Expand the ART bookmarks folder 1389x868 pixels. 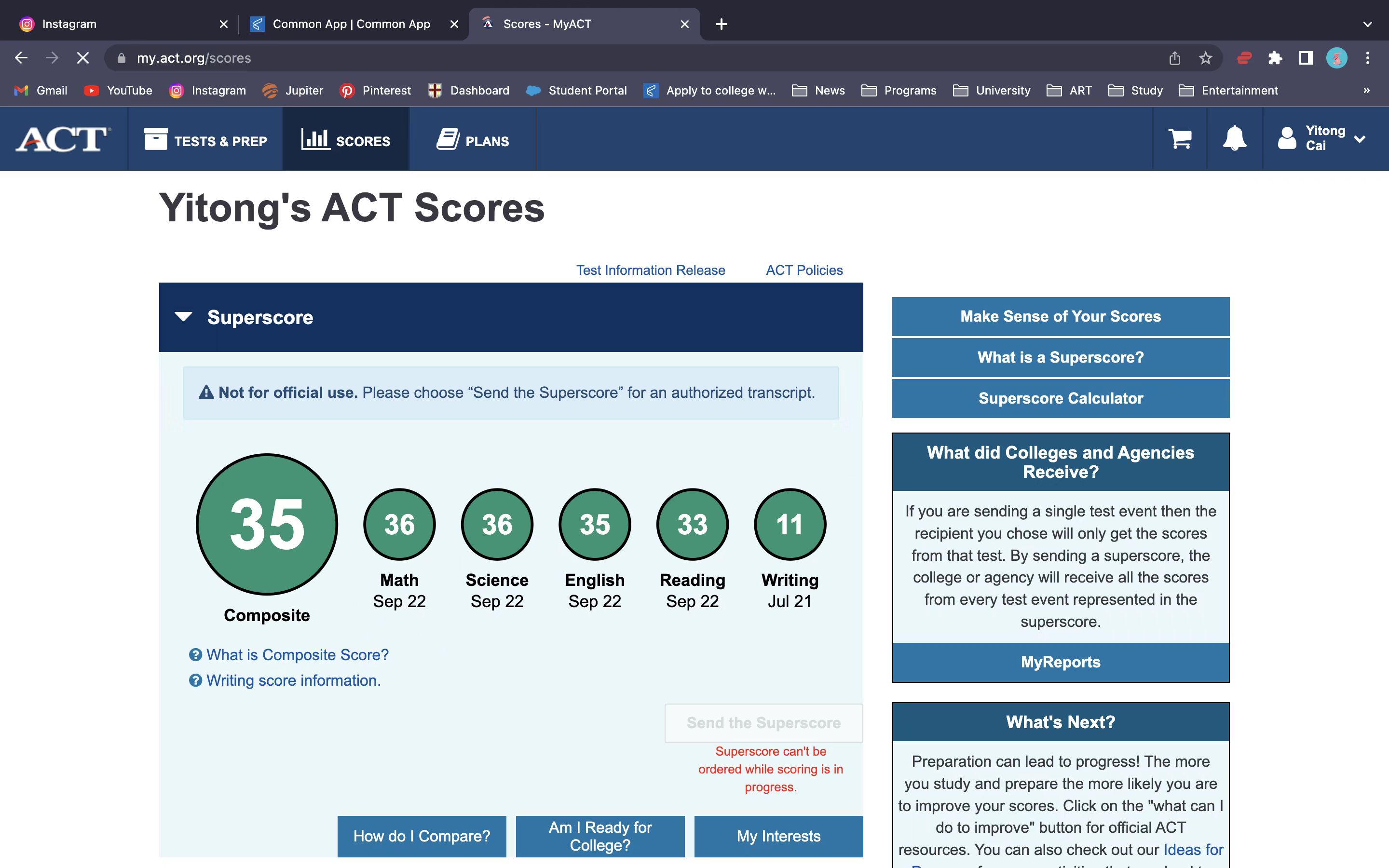(x=1069, y=91)
